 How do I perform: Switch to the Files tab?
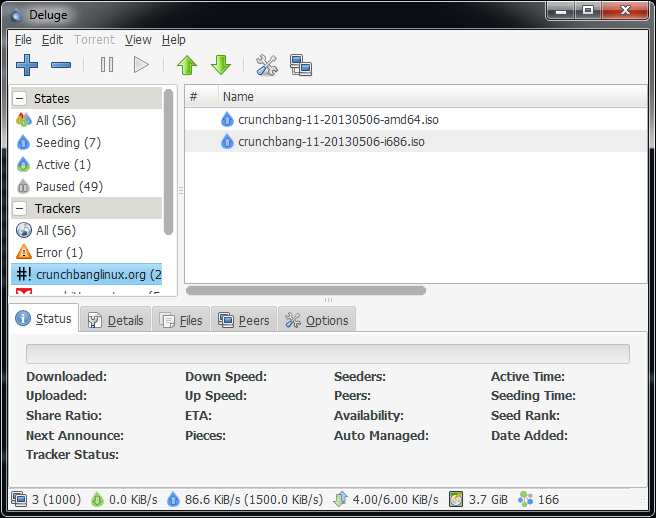tap(181, 321)
